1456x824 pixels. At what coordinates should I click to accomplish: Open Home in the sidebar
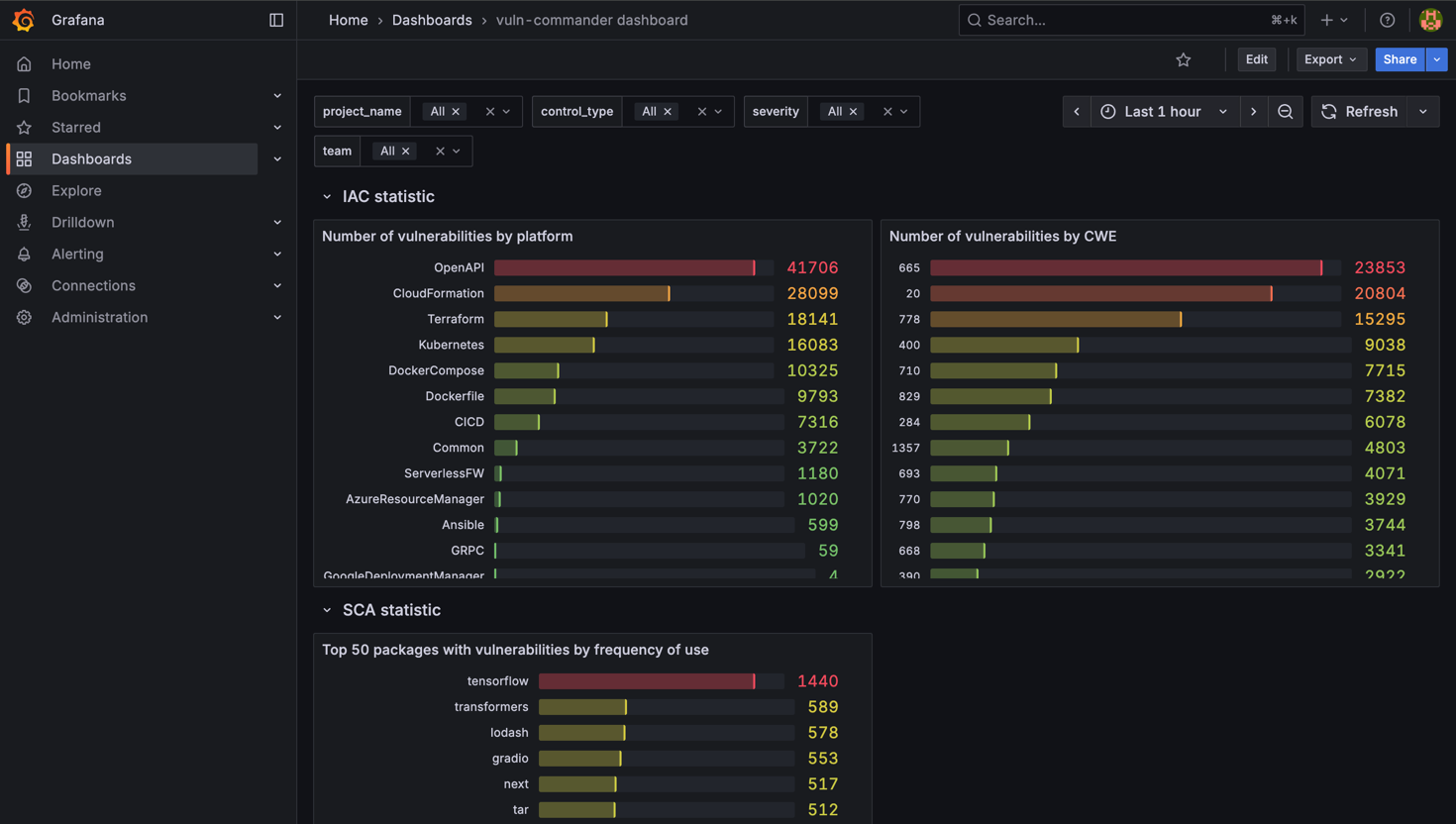[x=71, y=64]
